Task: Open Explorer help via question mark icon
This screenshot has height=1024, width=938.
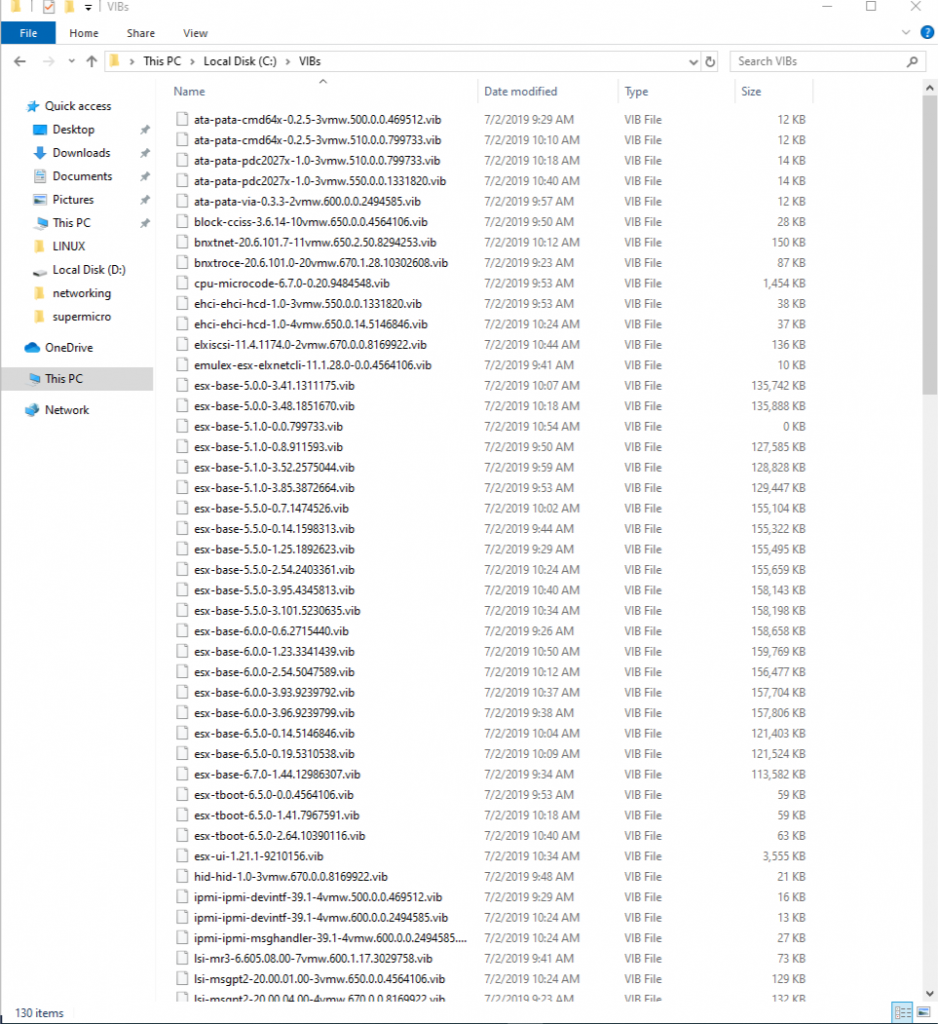Action: pyautogui.click(x=926, y=33)
